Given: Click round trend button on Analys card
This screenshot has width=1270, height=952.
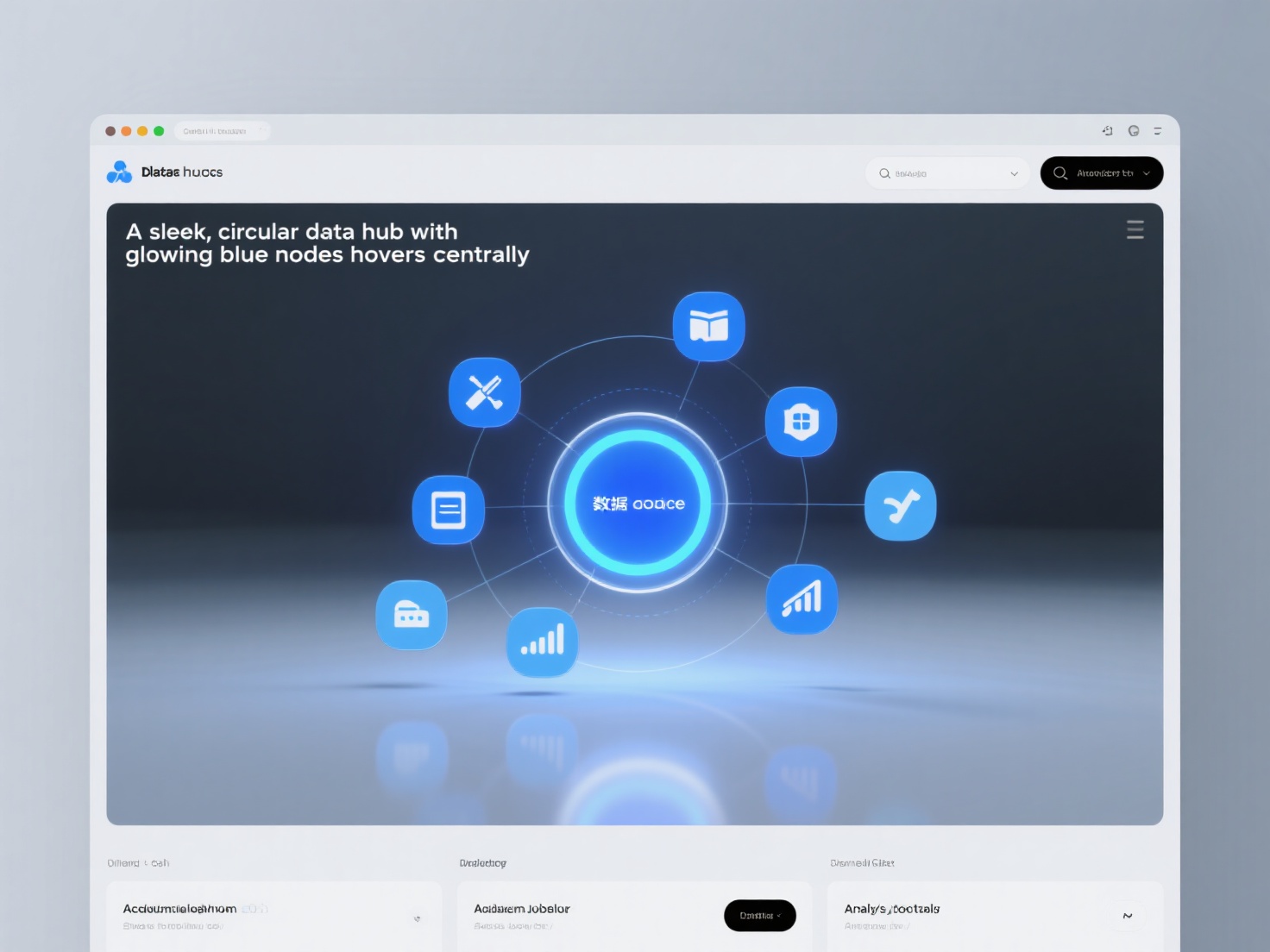Looking at the screenshot, I should [1127, 916].
